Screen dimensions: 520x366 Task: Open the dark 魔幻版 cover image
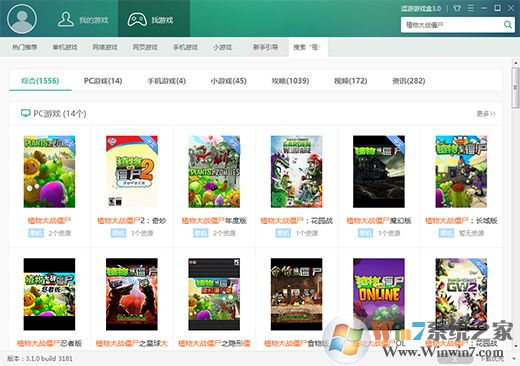[x=379, y=171]
